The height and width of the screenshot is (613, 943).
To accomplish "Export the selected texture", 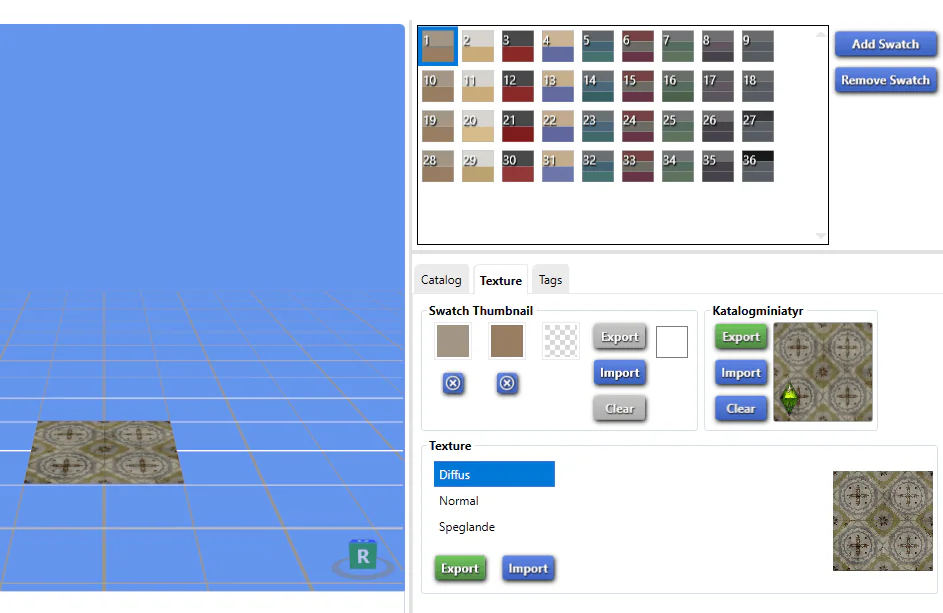I will (460, 568).
